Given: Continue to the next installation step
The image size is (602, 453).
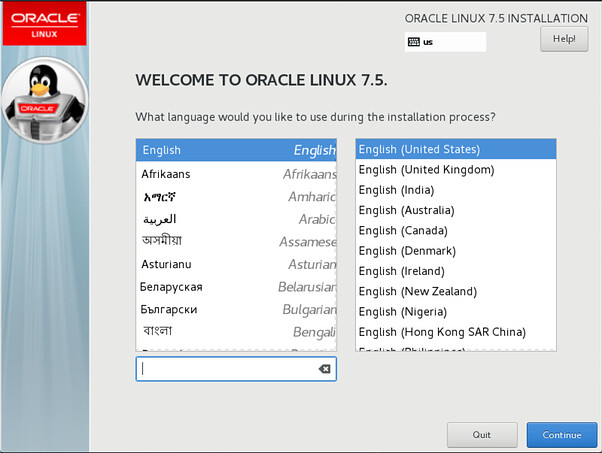Looking at the screenshot, I should pos(562,435).
